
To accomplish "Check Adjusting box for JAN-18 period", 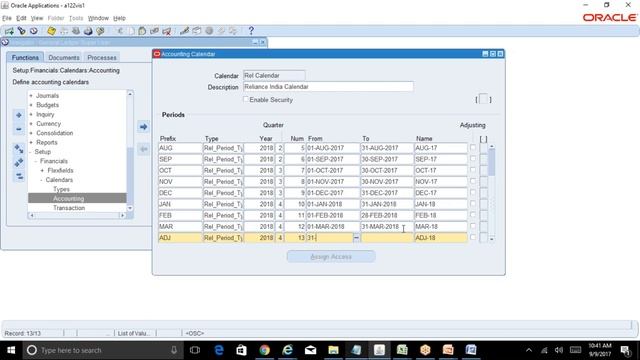I will point(473,204).
